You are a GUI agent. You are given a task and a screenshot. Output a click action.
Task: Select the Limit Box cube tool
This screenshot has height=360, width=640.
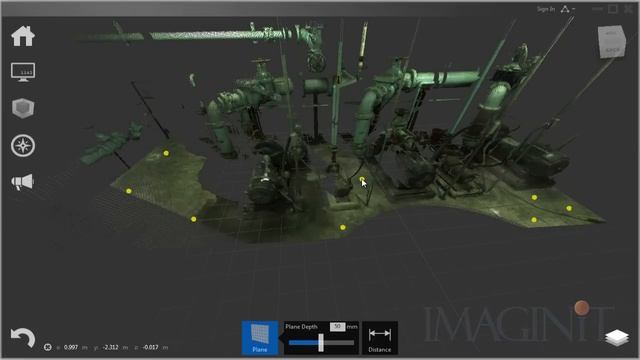23,108
